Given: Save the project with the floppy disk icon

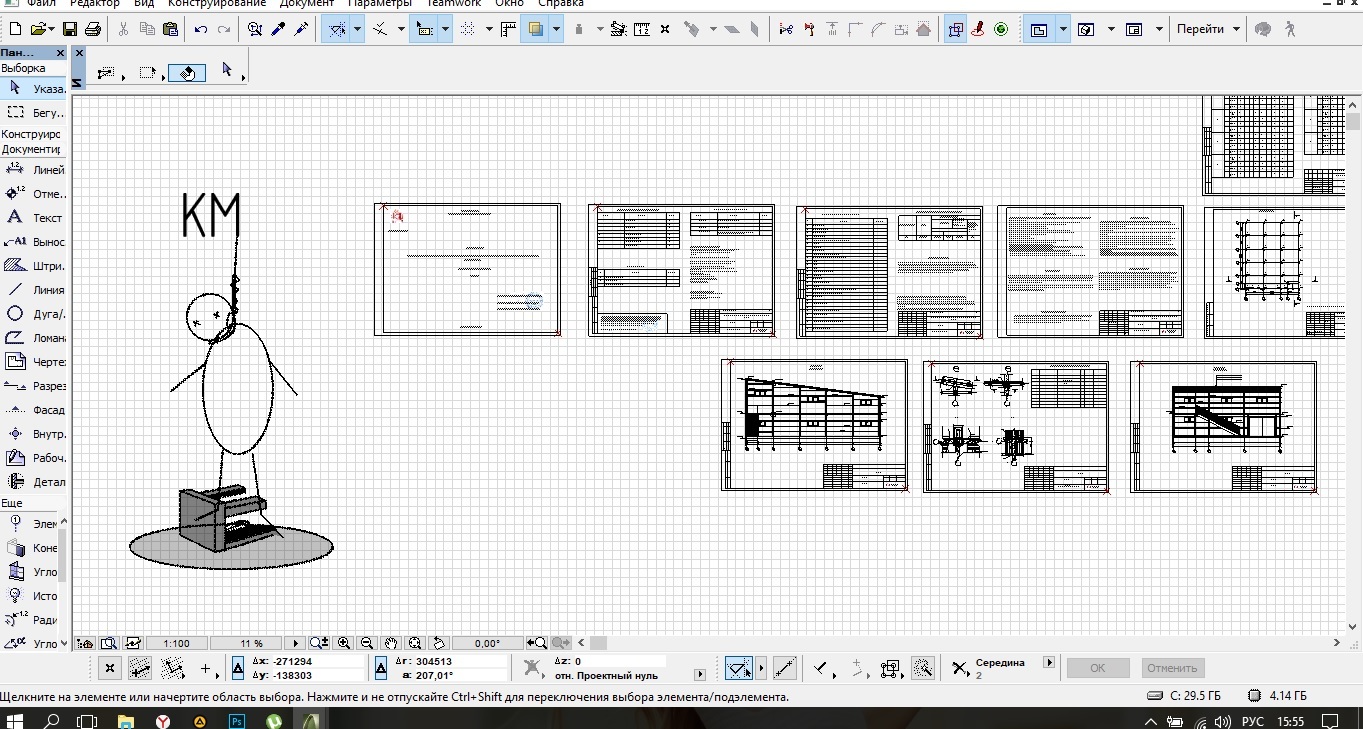Looking at the screenshot, I should tap(70, 30).
